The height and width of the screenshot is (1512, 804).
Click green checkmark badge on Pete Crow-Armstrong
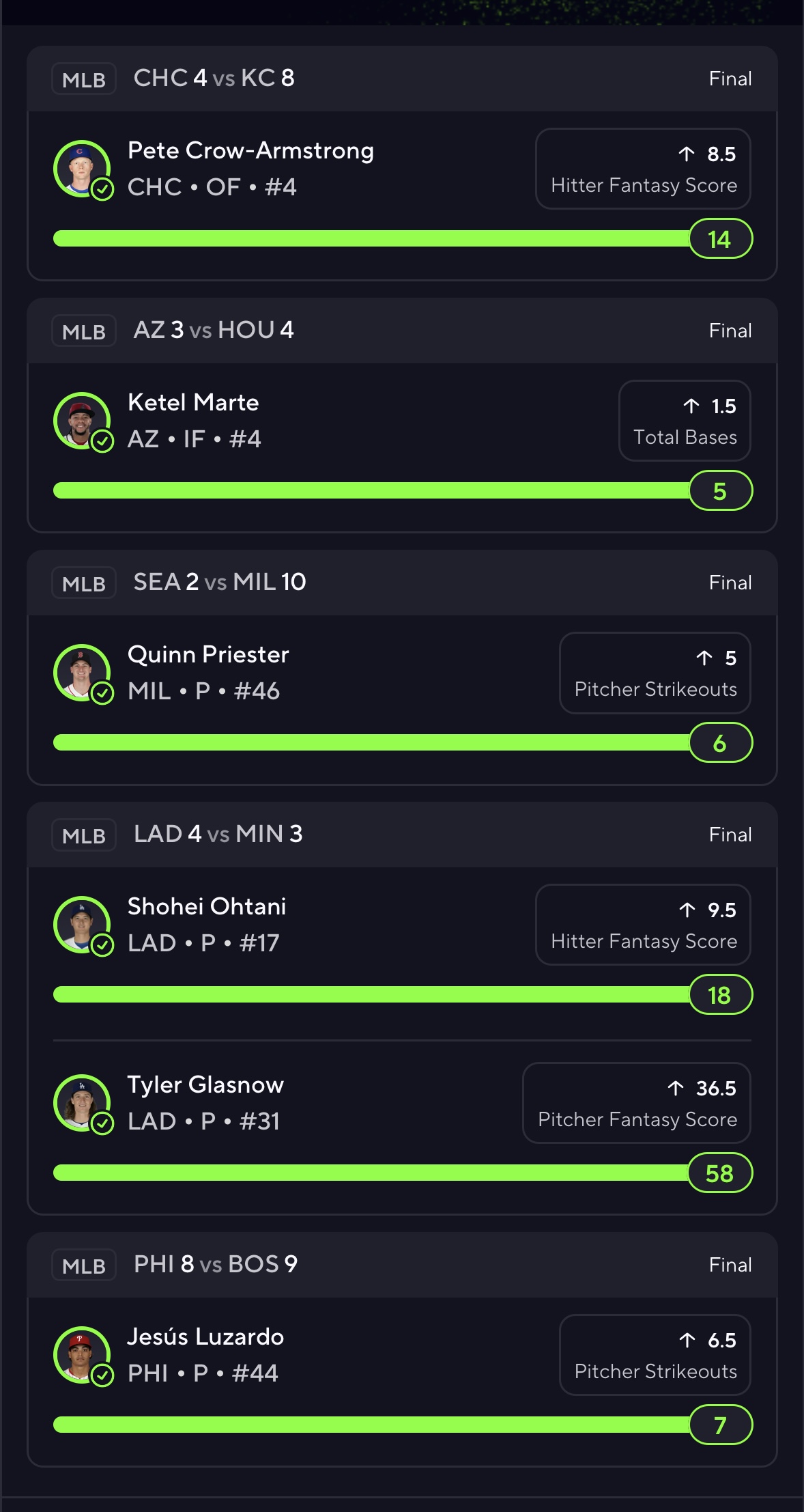(102, 189)
